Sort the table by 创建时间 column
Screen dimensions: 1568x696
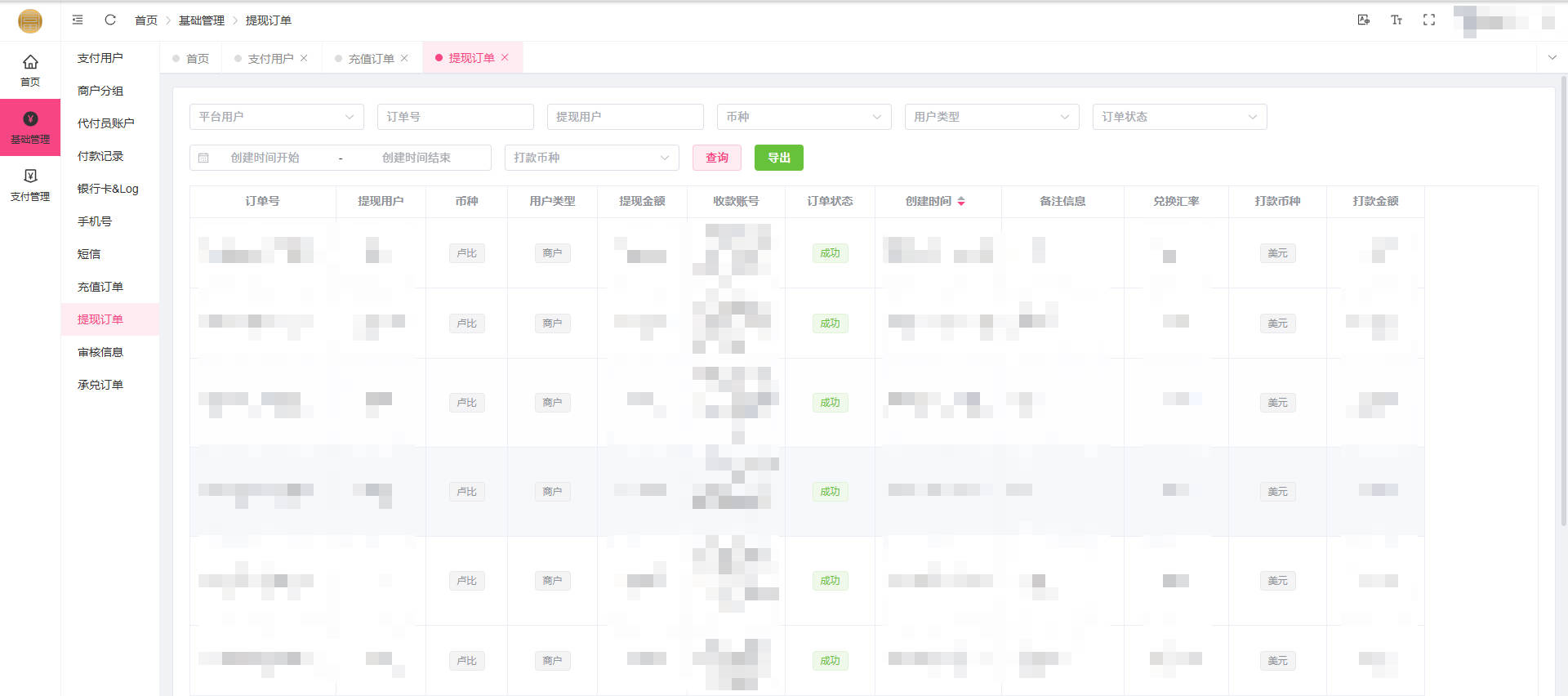click(961, 201)
